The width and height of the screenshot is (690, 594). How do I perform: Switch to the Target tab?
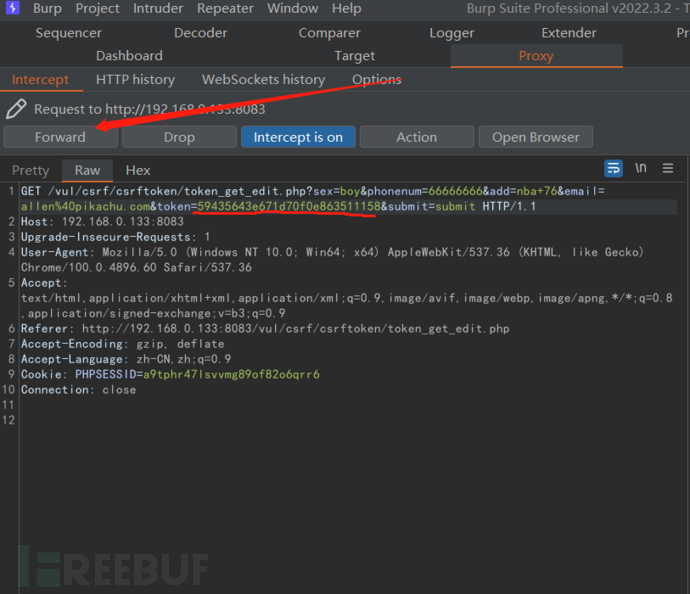(x=355, y=56)
